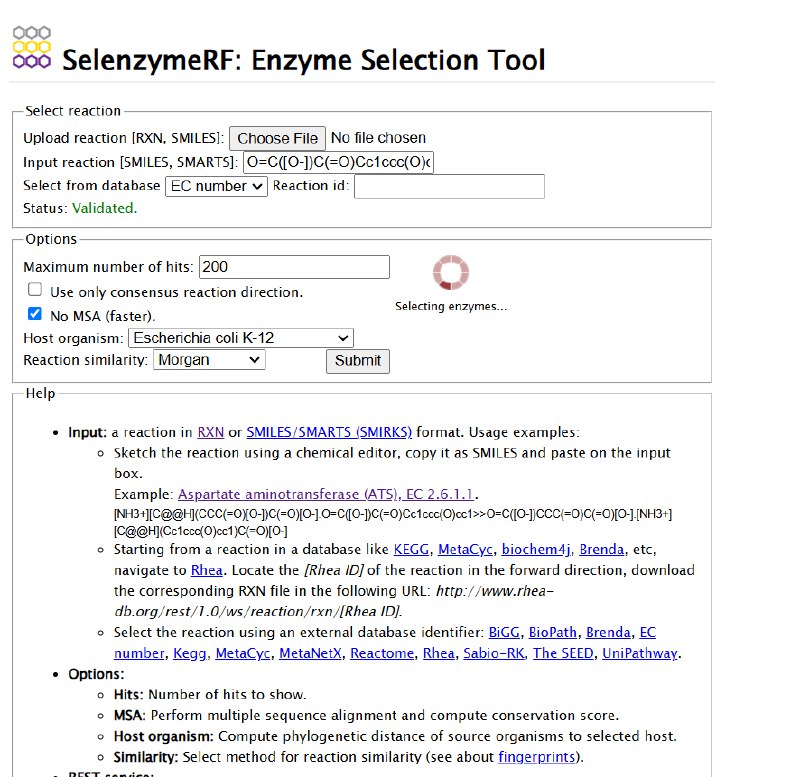This screenshot has height=777, width=800.
Task: Select the Rhea identifier link after Reactome
Action: click(x=439, y=654)
